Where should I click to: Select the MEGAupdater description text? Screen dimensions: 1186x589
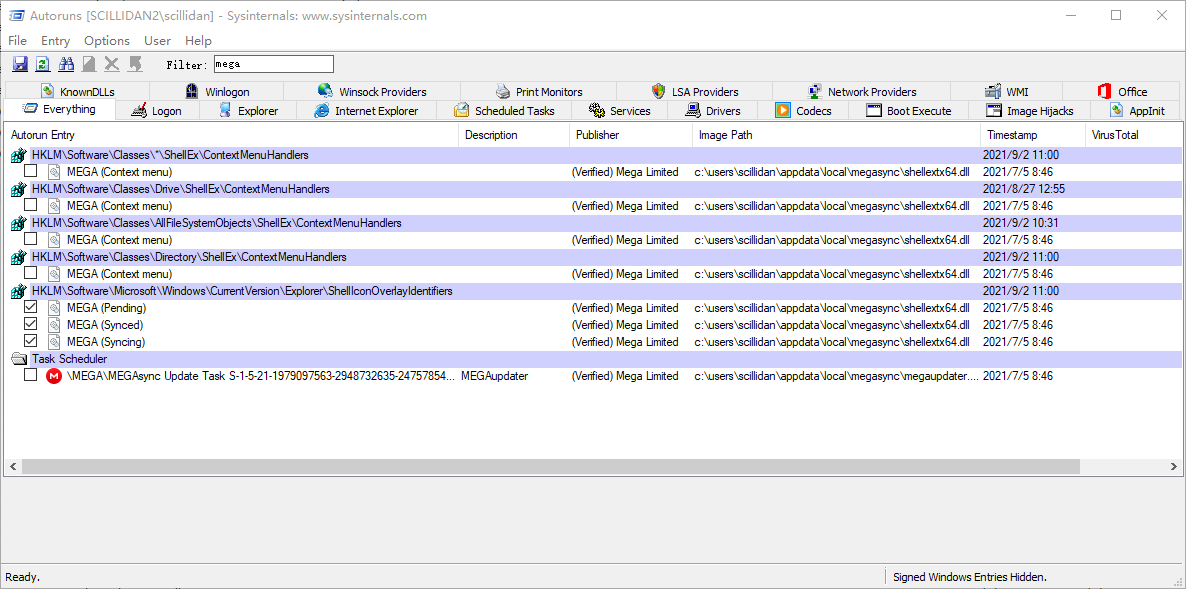tap(495, 376)
